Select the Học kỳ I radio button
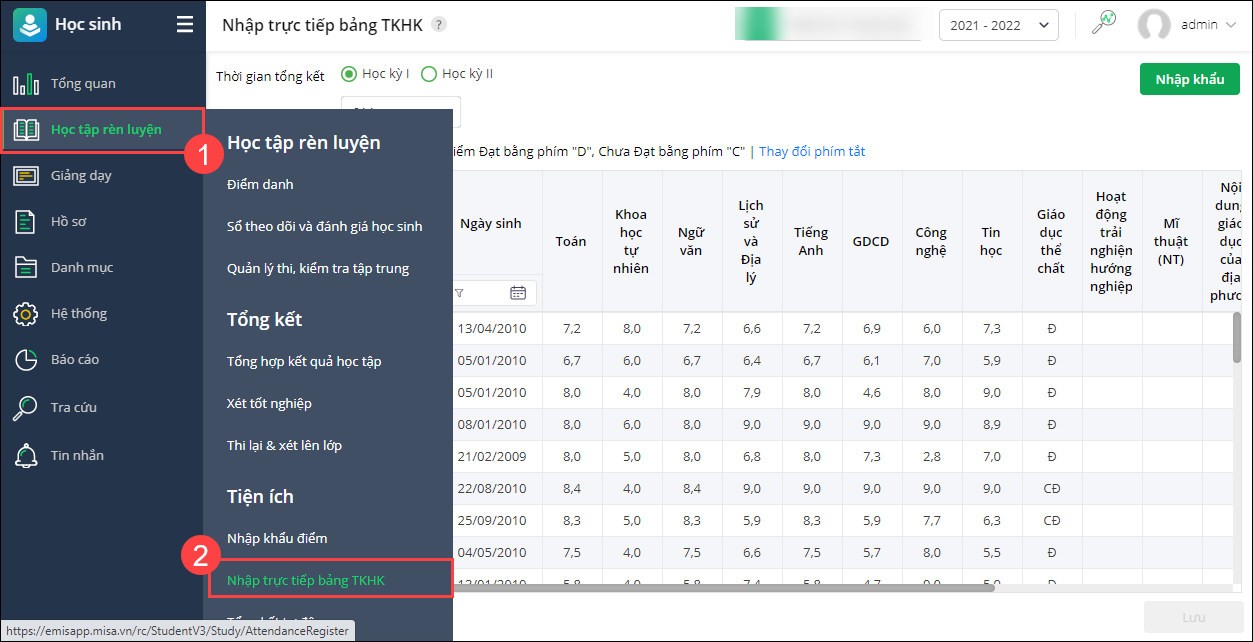This screenshot has width=1253, height=642. pyautogui.click(x=349, y=74)
